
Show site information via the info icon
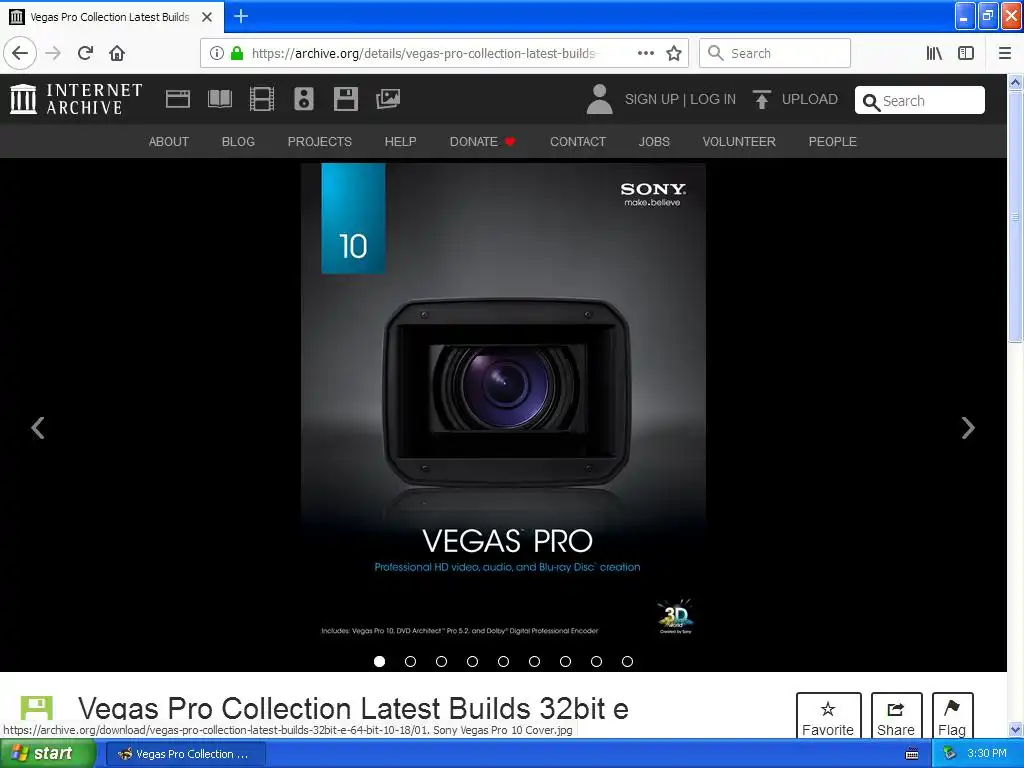(x=217, y=53)
